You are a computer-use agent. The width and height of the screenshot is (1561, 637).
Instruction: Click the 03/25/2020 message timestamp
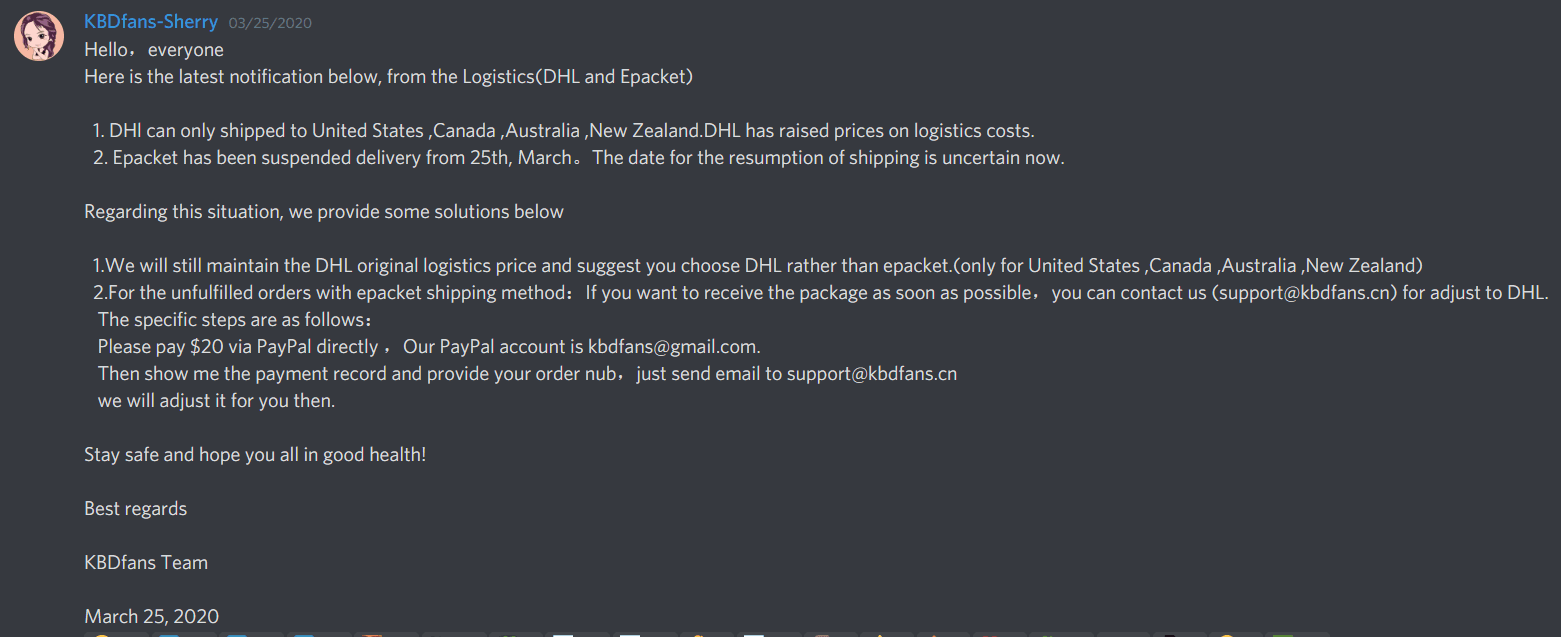pyautogui.click(x=269, y=23)
